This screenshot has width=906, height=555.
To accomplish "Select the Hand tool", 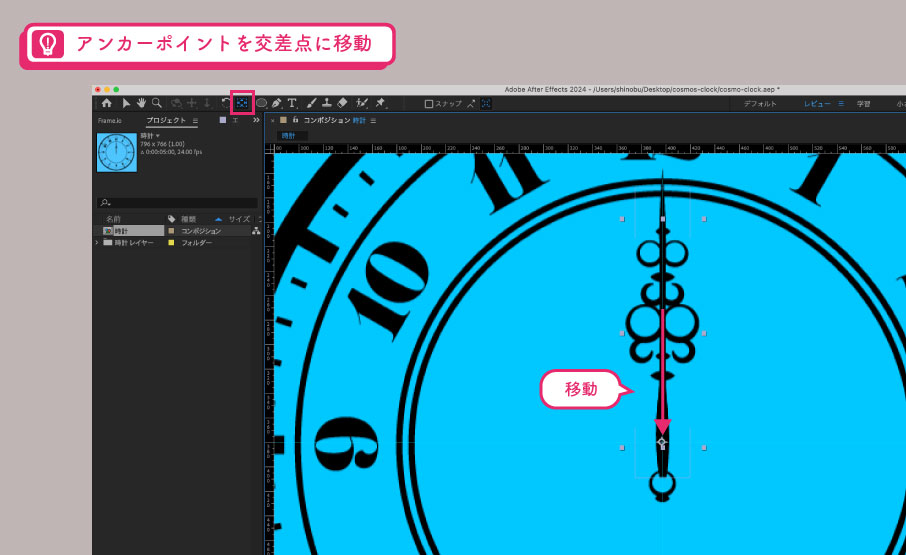I will click(x=141, y=103).
